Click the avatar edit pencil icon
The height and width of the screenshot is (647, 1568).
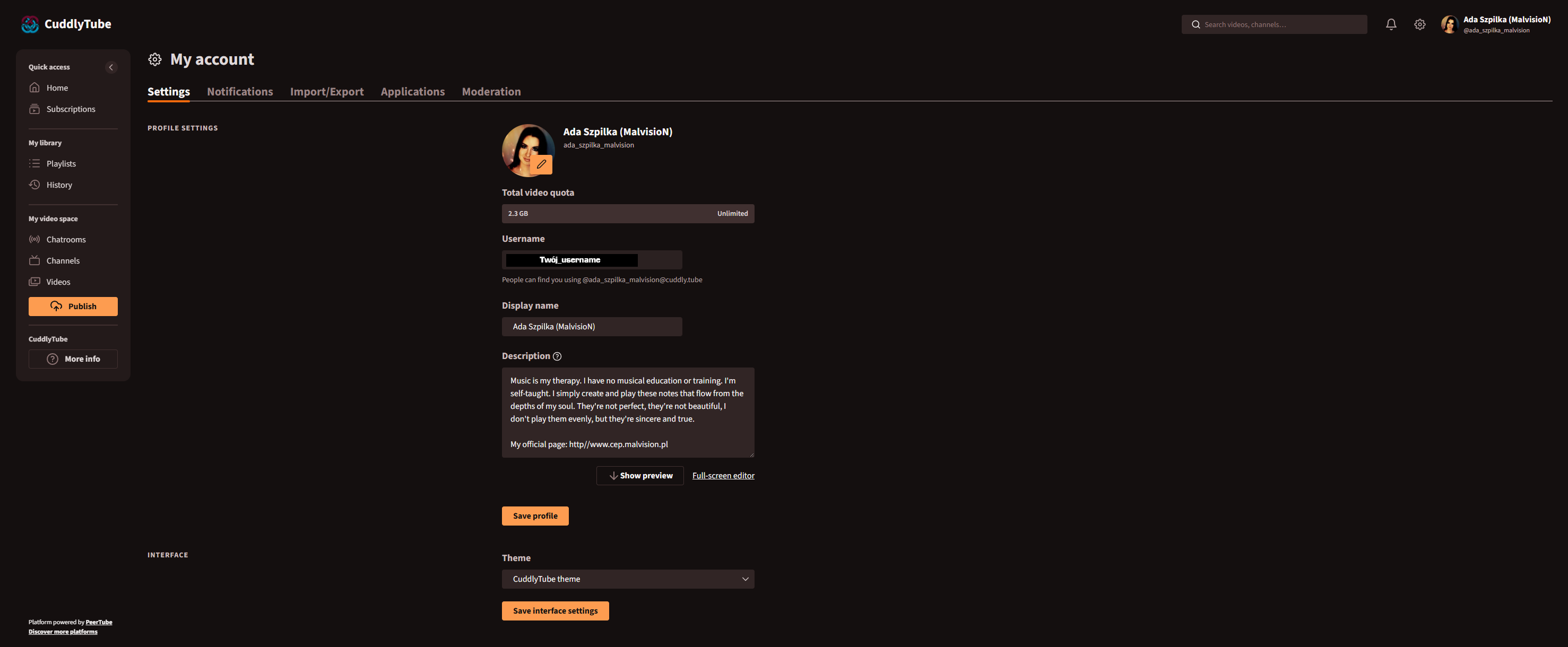tap(541, 164)
